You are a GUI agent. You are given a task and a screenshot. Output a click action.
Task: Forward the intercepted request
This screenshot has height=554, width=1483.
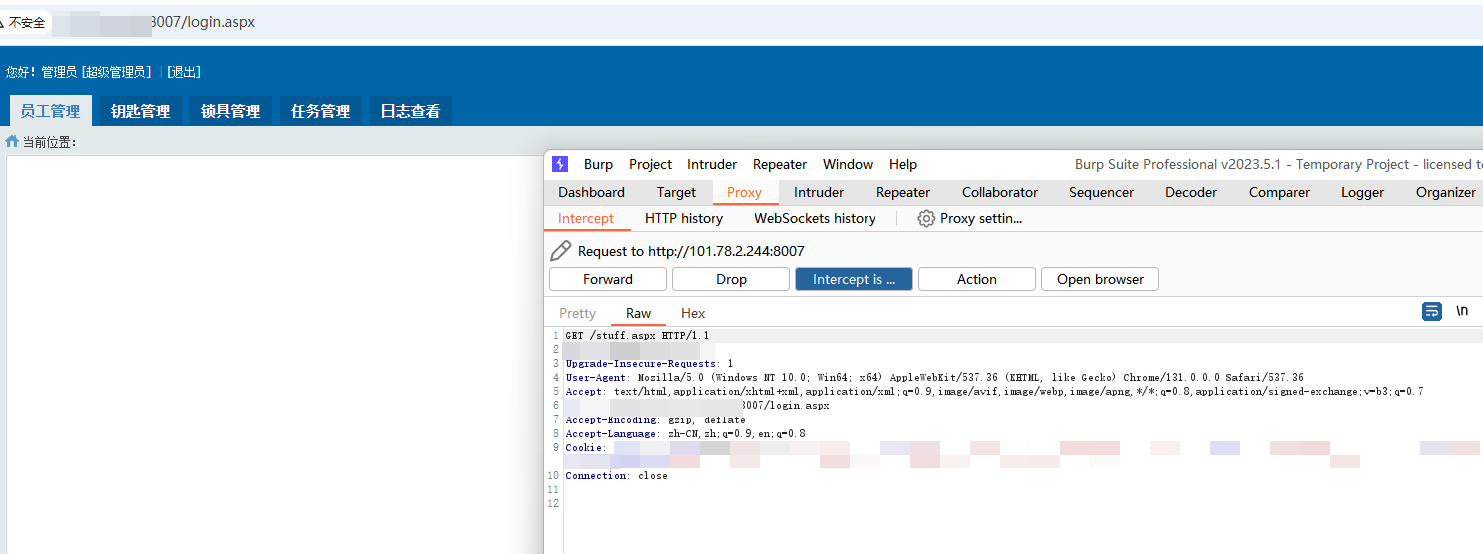coord(608,279)
